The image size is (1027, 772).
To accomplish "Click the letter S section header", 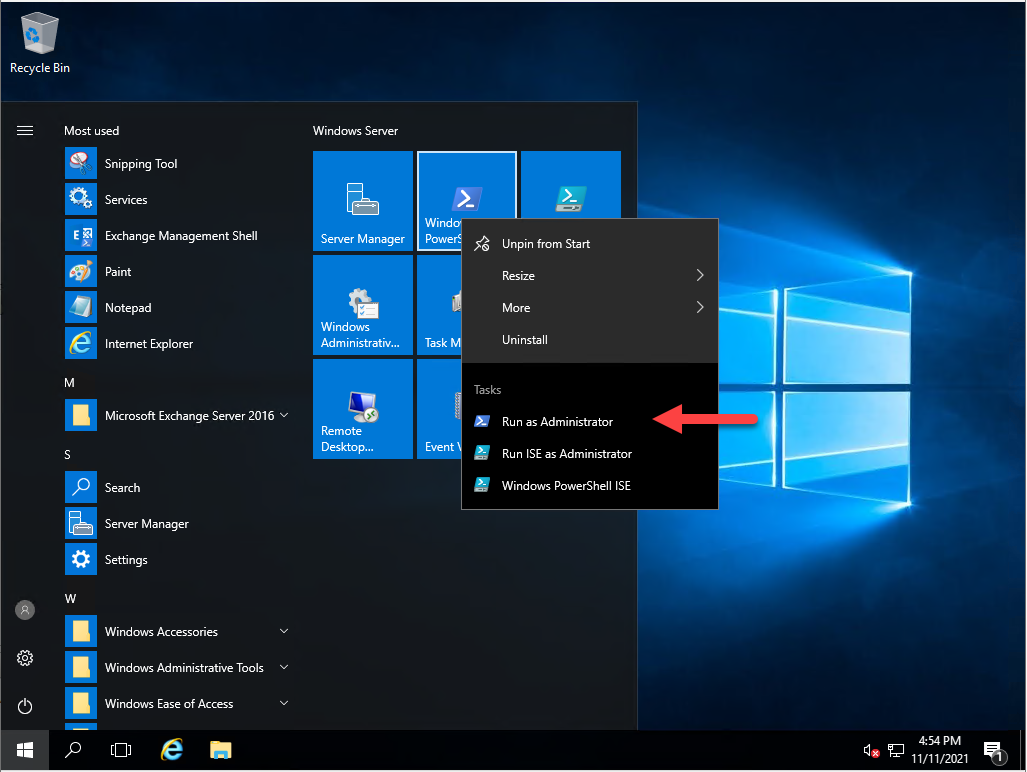I will click(x=67, y=455).
